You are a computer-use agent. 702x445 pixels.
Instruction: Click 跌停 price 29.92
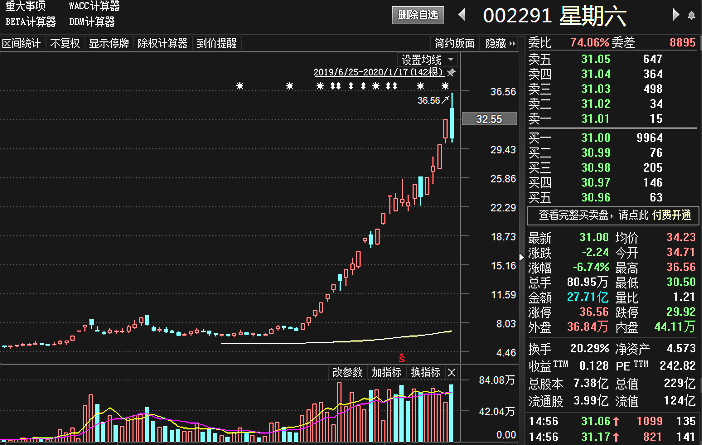pyautogui.click(x=681, y=312)
